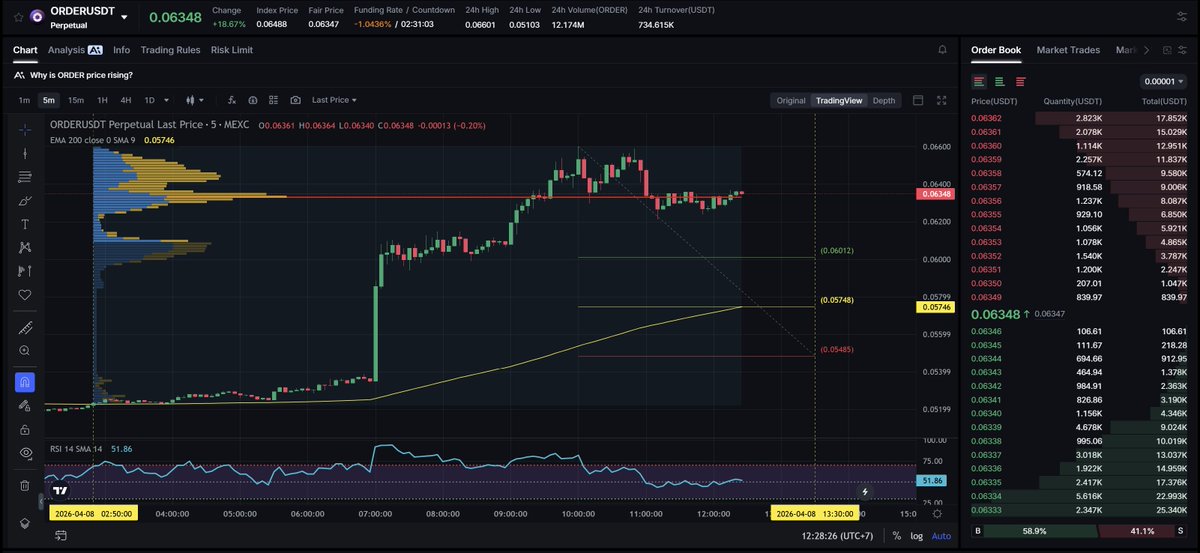Open the 0.00001 depth precision dropdown
Image resolution: width=1200 pixels, height=553 pixels.
tap(1162, 81)
